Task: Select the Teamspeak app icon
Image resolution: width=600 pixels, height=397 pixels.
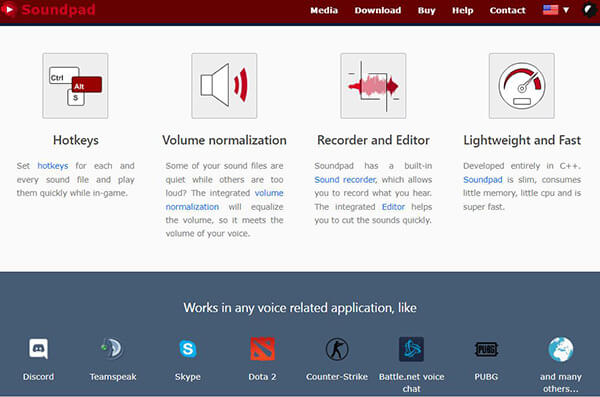Action: [x=112, y=348]
